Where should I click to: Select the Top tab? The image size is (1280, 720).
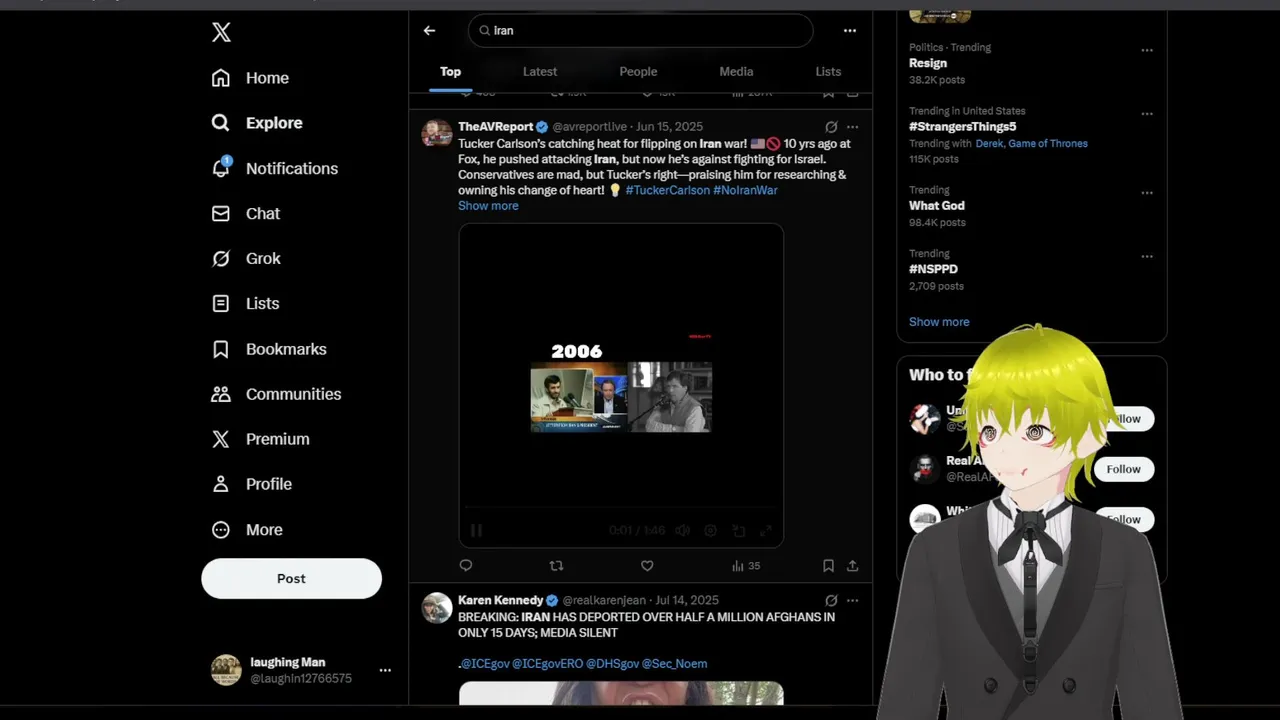(450, 72)
